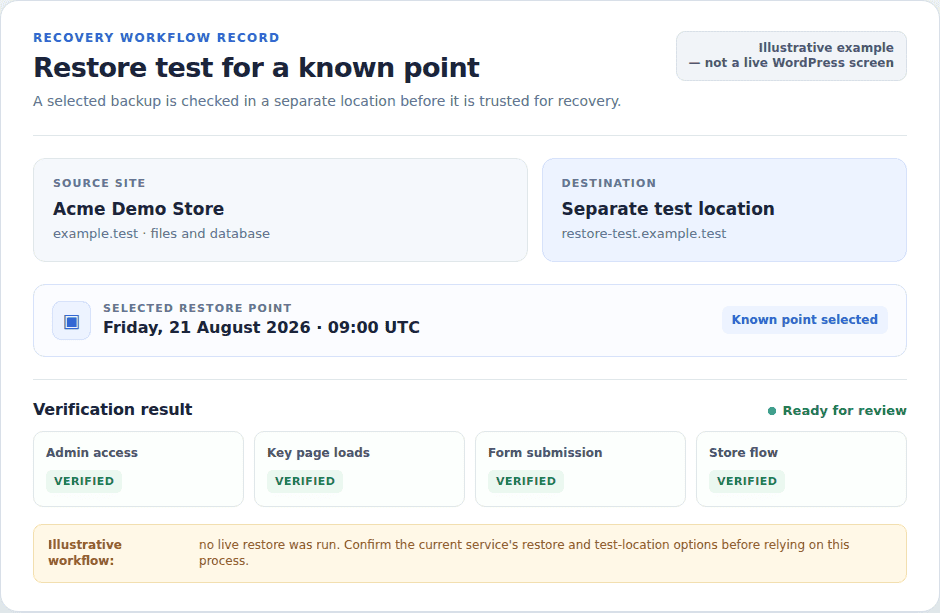Click the Illustrative workflow: warning label
This screenshot has height=613, width=940.
[85, 552]
